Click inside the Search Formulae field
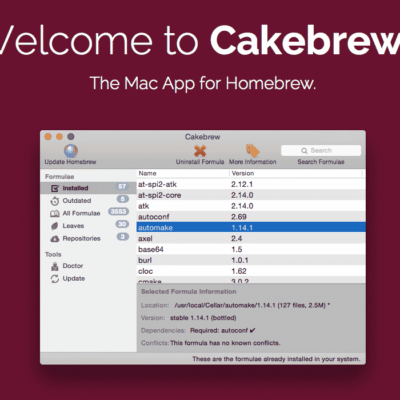 tap(321, 151)
